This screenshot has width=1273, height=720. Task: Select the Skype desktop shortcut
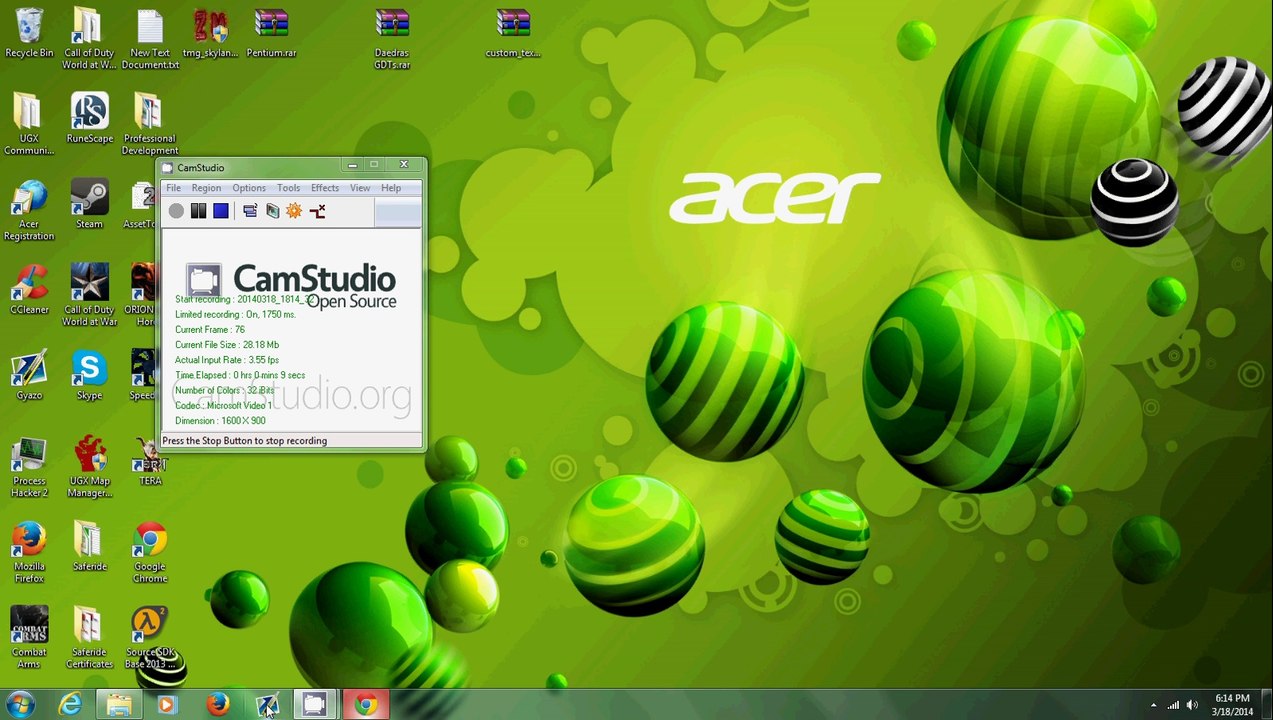click(x=89, y=376)
